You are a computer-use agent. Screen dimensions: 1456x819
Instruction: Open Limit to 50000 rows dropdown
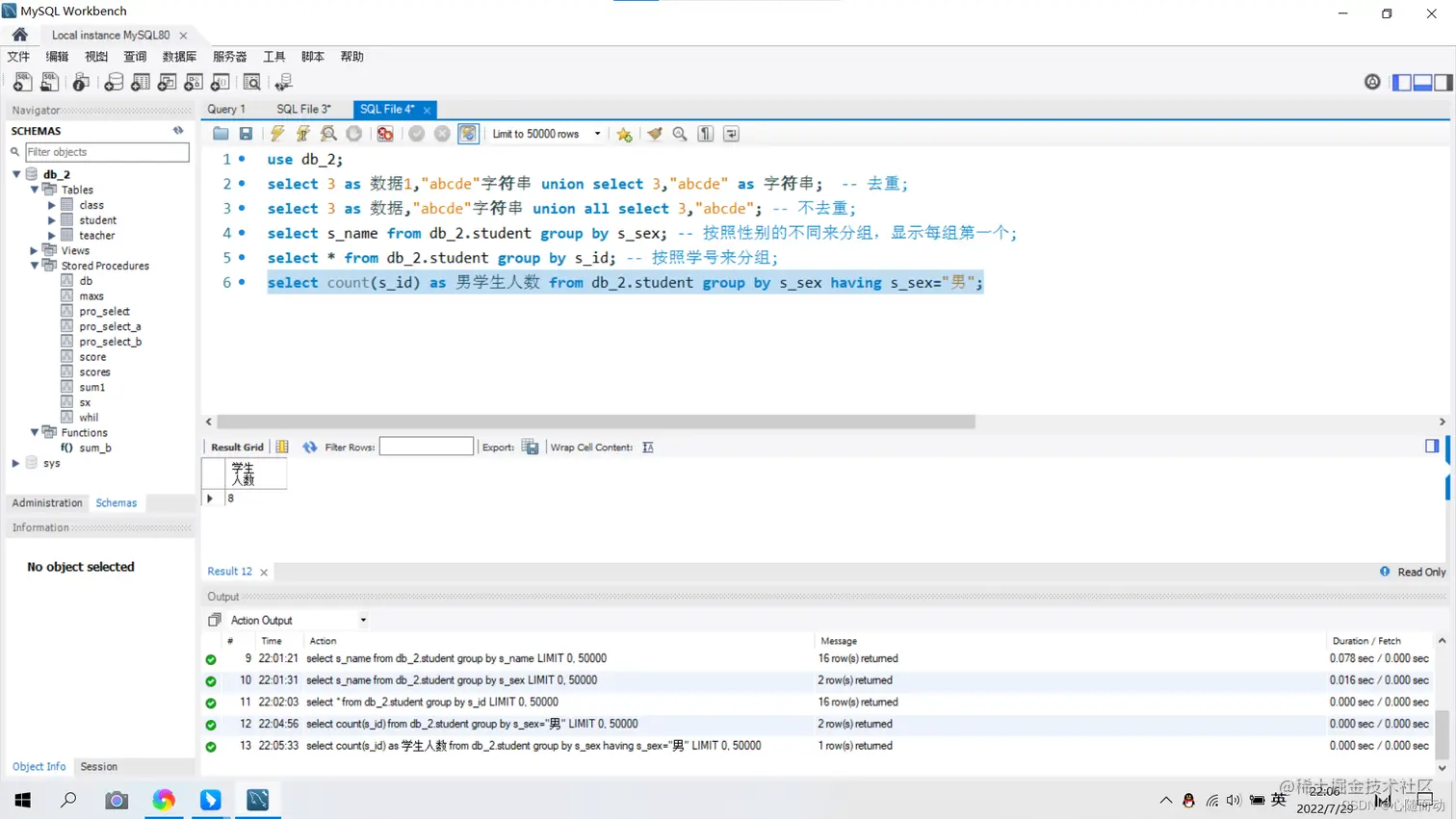[x=597, y=134]
